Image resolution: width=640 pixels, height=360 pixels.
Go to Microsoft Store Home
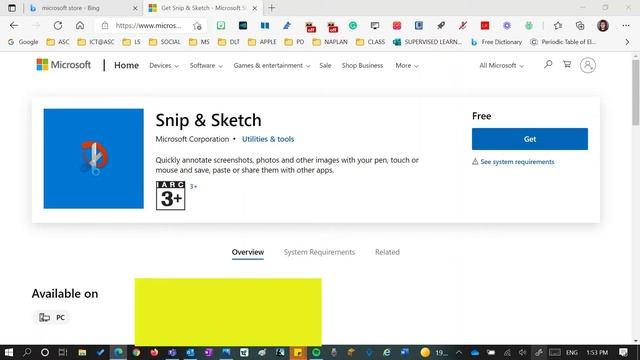click(127, 65)
